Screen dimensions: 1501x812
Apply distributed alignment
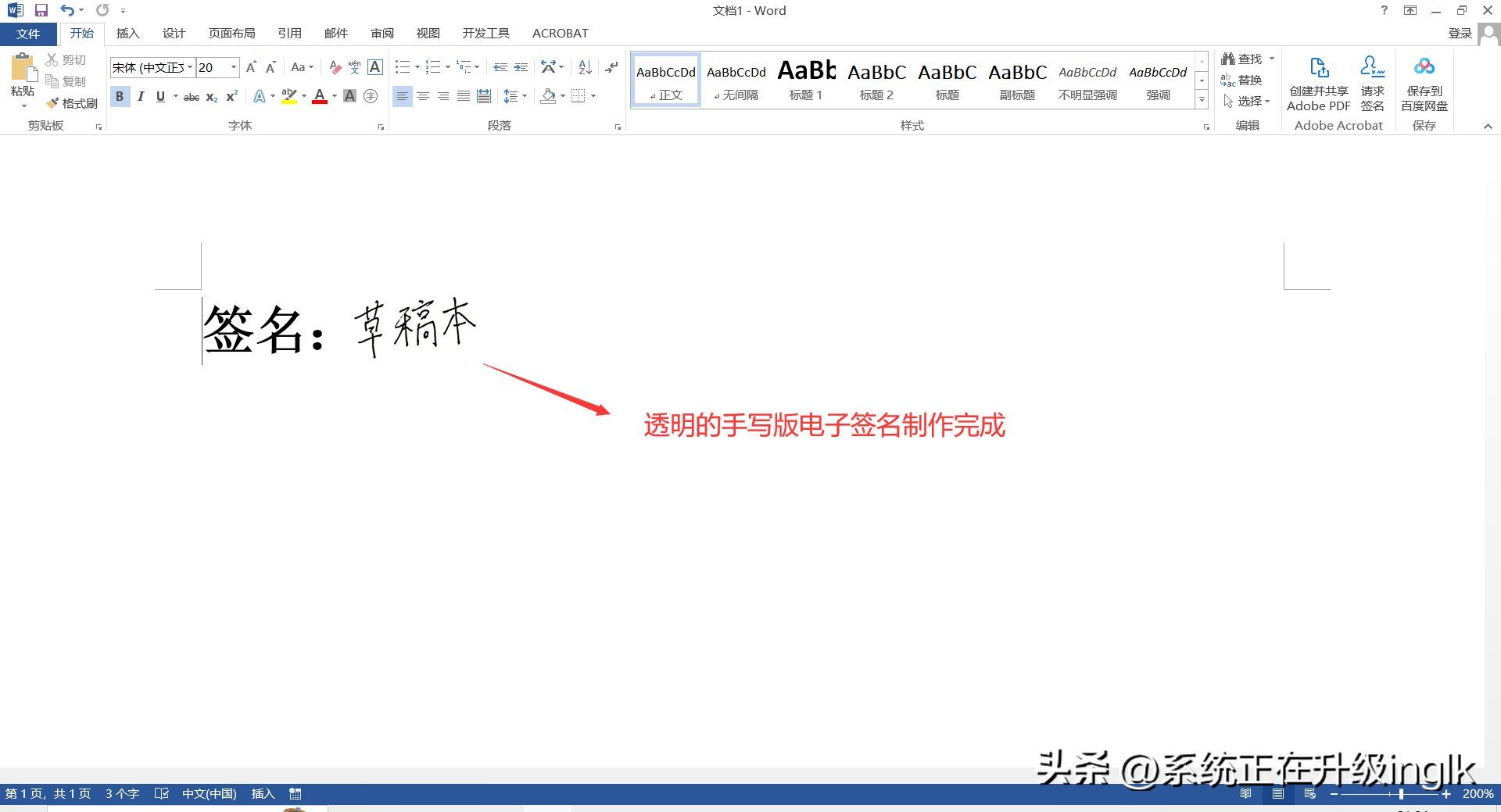click(x=484, y=96)
